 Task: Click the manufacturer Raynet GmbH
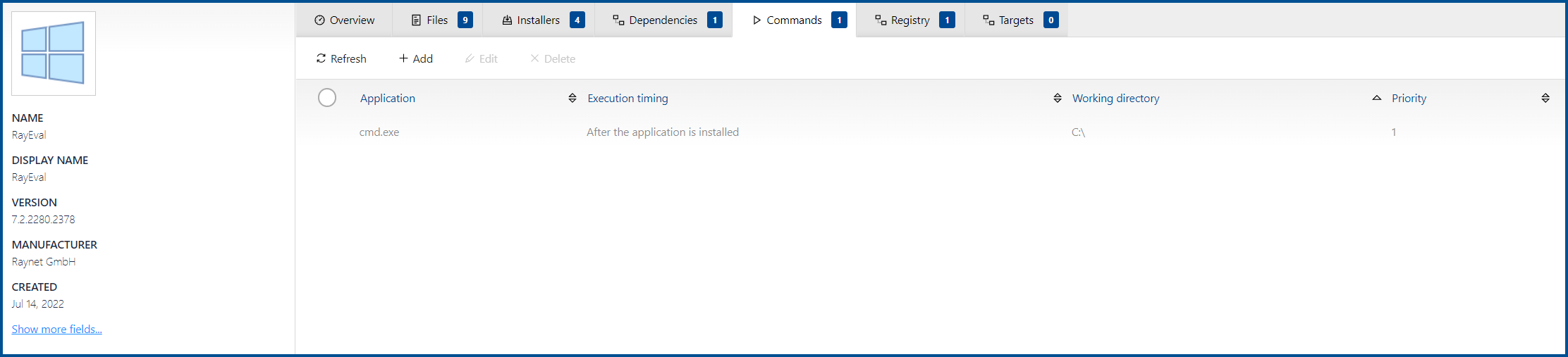click(x=44, y=262)
